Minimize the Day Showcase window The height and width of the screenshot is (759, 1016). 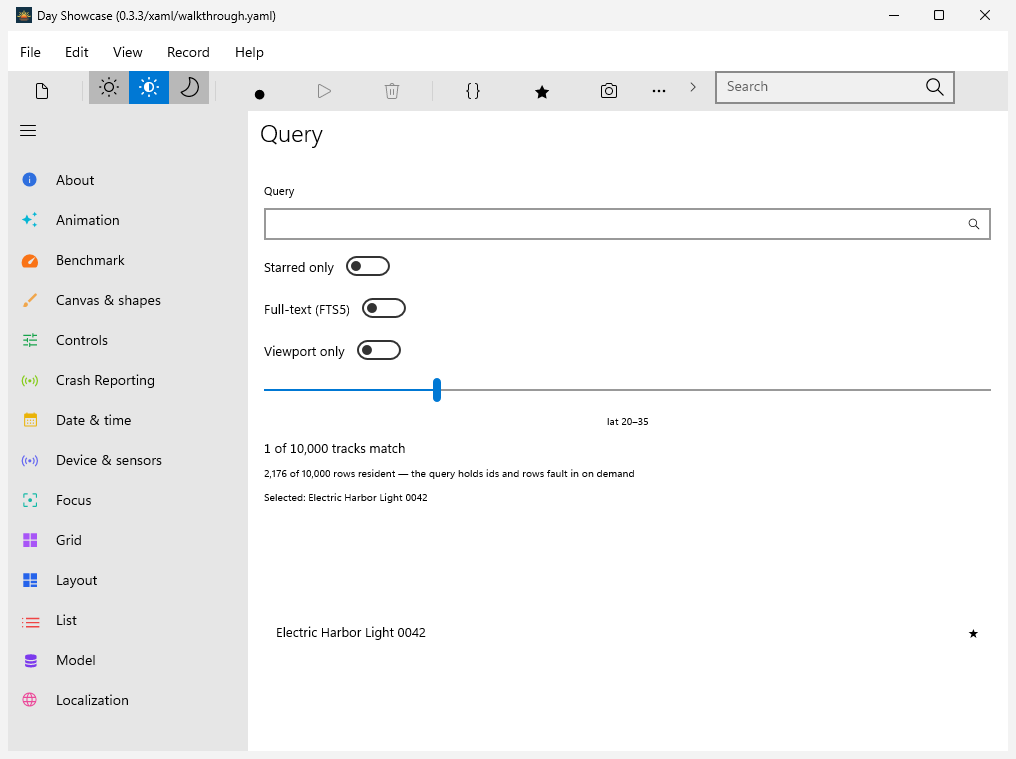(x=894, y=15)
